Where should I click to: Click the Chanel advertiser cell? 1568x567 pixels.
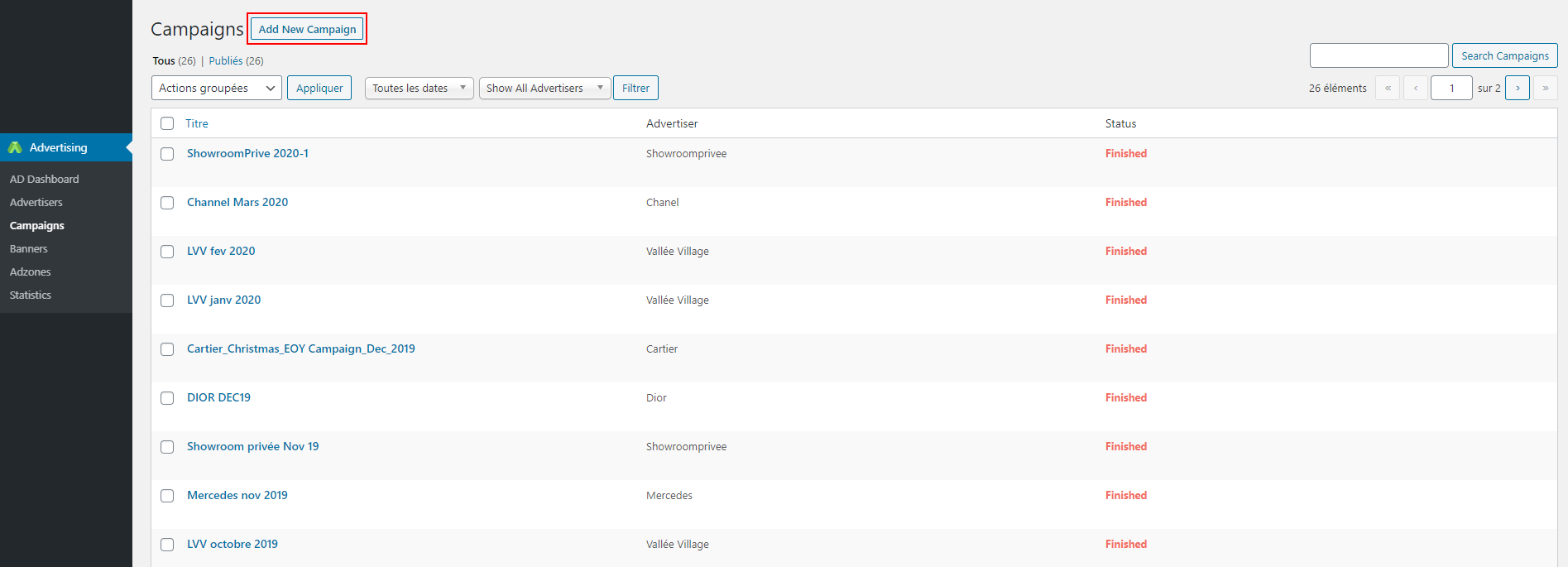[662, 202]
